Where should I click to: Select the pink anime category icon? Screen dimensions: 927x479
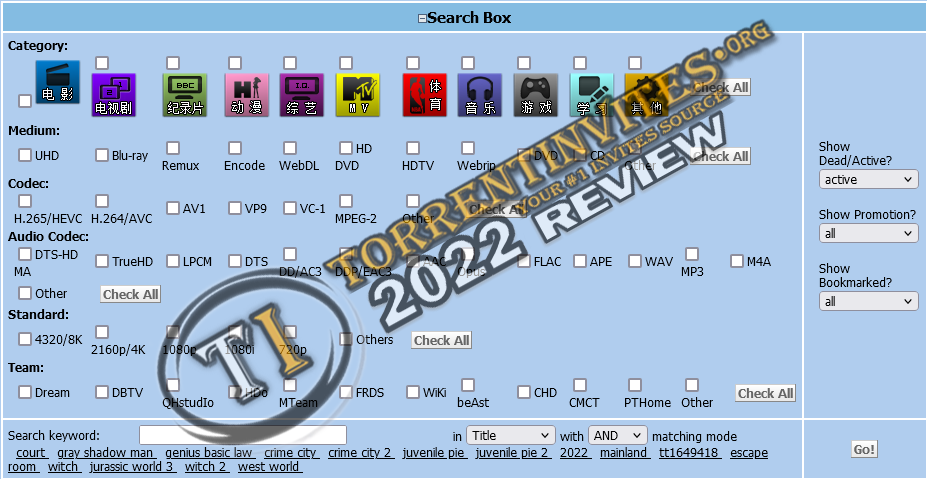246,95
